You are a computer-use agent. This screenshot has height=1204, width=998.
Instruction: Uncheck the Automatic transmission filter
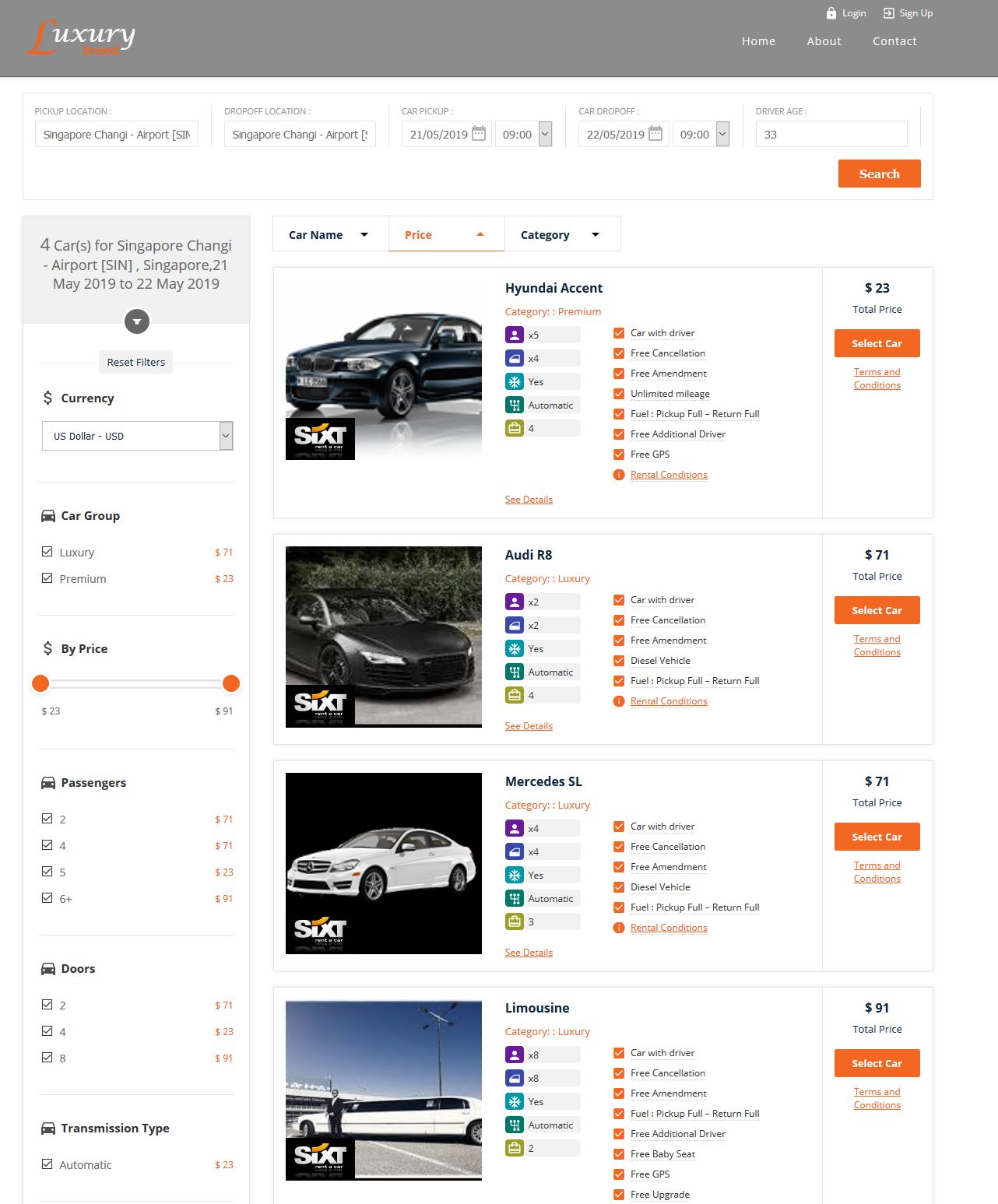47,1164
